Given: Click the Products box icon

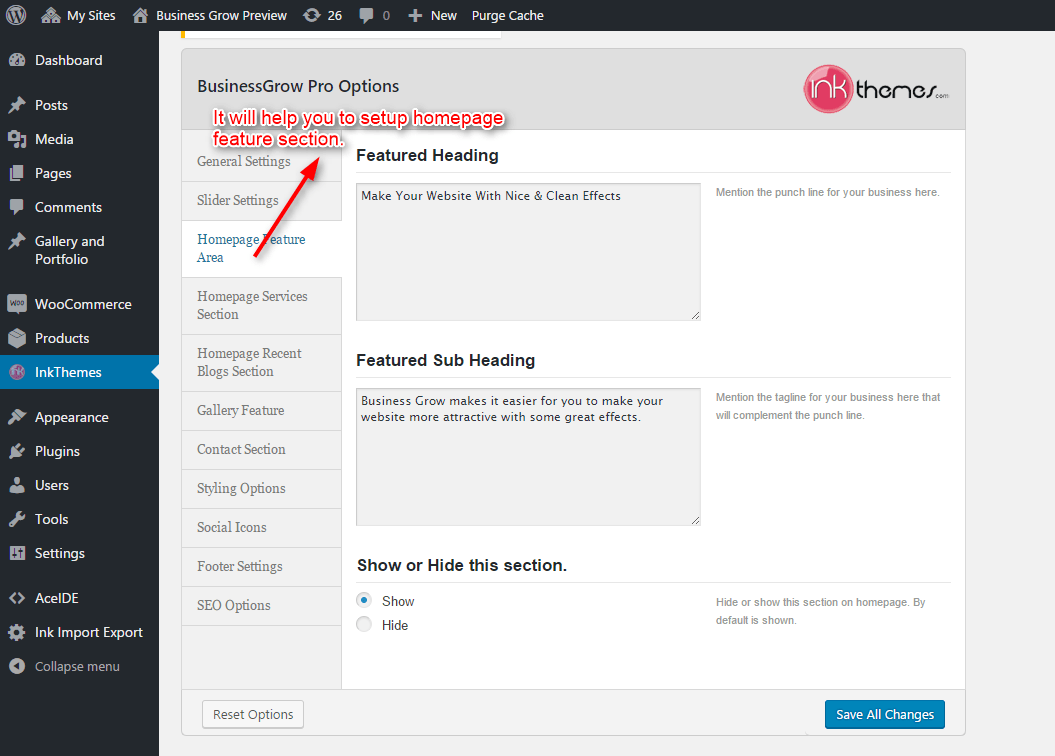Looking at the screenshot, I should pos(17,338).
